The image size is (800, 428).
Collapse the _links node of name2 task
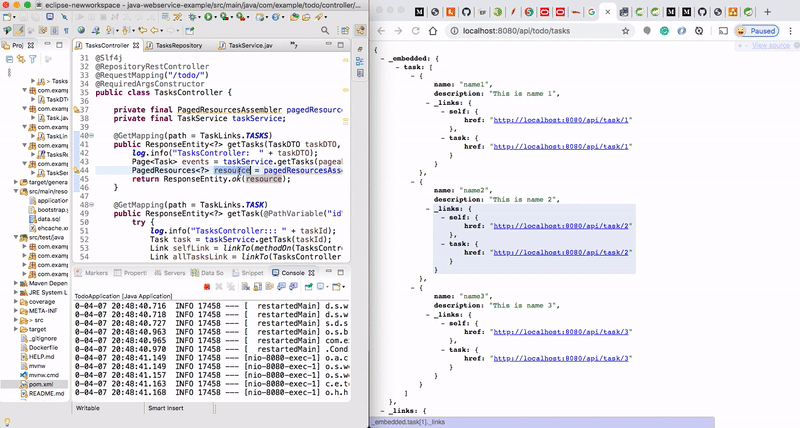coord(428,209)
